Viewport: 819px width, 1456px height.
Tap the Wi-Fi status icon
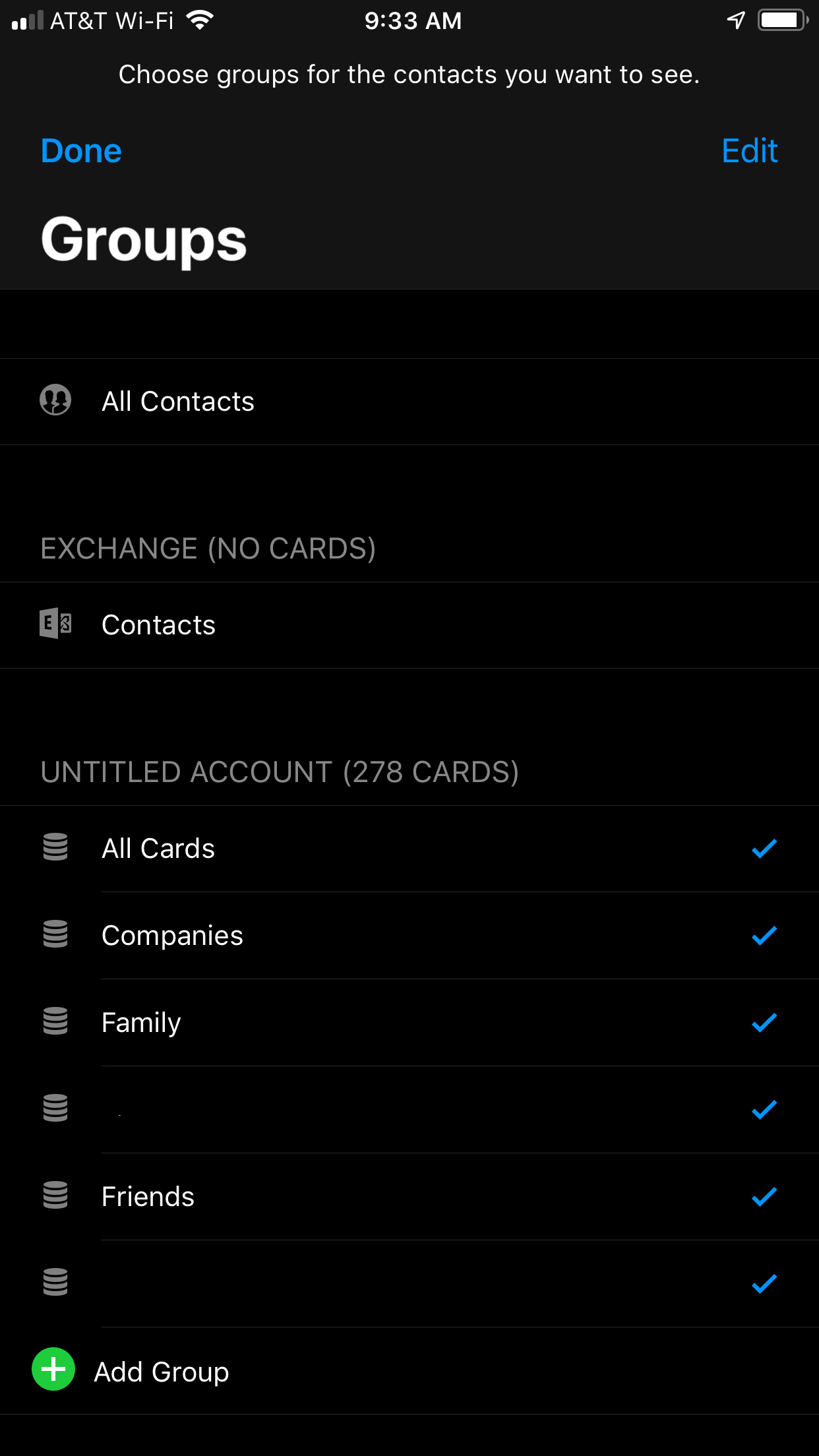[x=200, y=20]
